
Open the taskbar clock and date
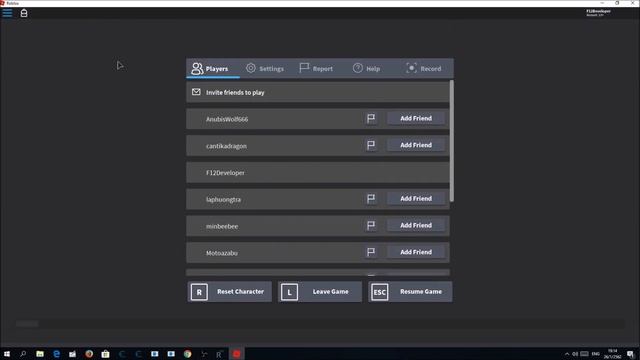click(613, 354)
